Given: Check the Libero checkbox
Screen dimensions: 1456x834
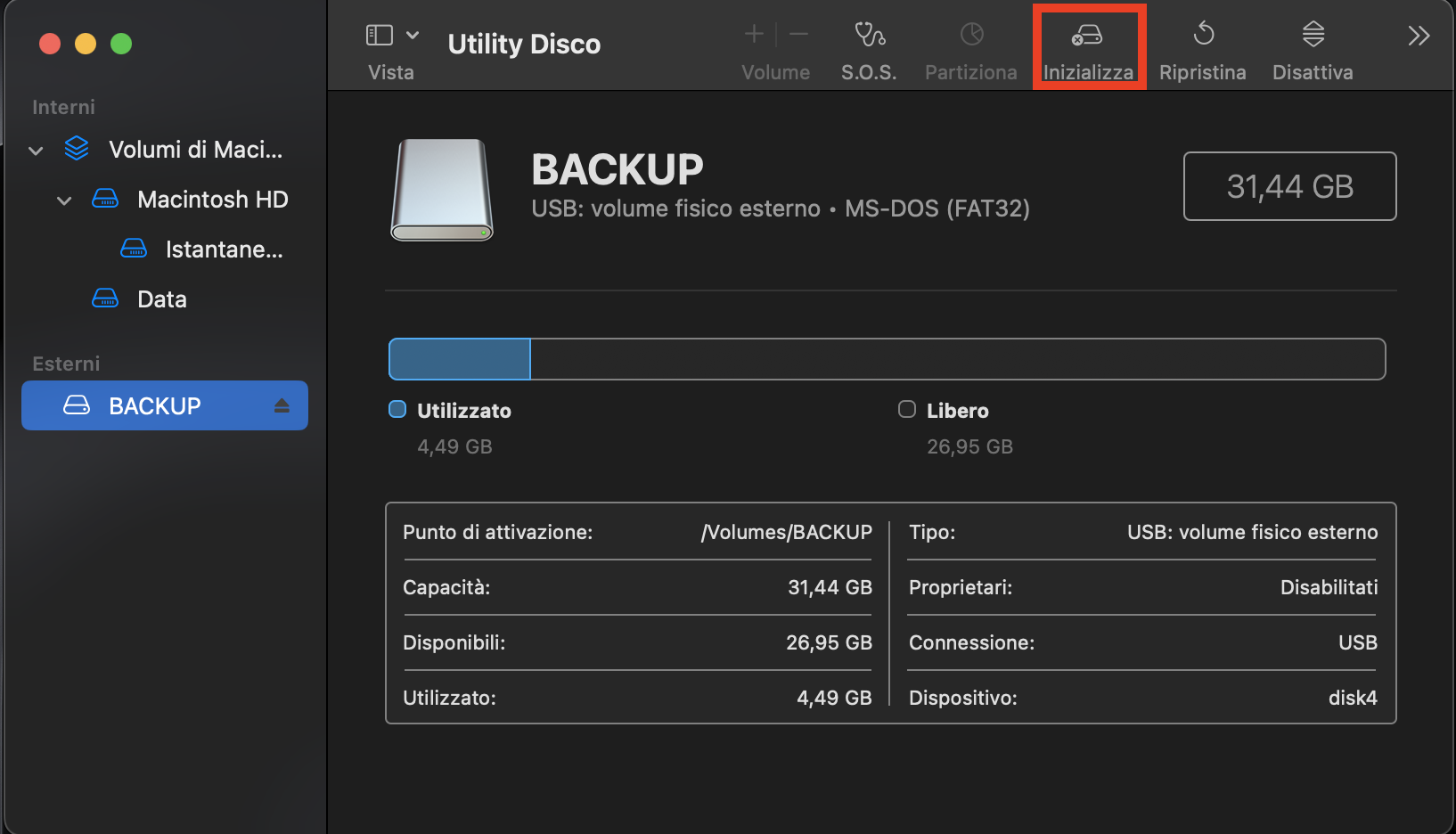Looking at the screenshot, I should (x=906, y=409).
